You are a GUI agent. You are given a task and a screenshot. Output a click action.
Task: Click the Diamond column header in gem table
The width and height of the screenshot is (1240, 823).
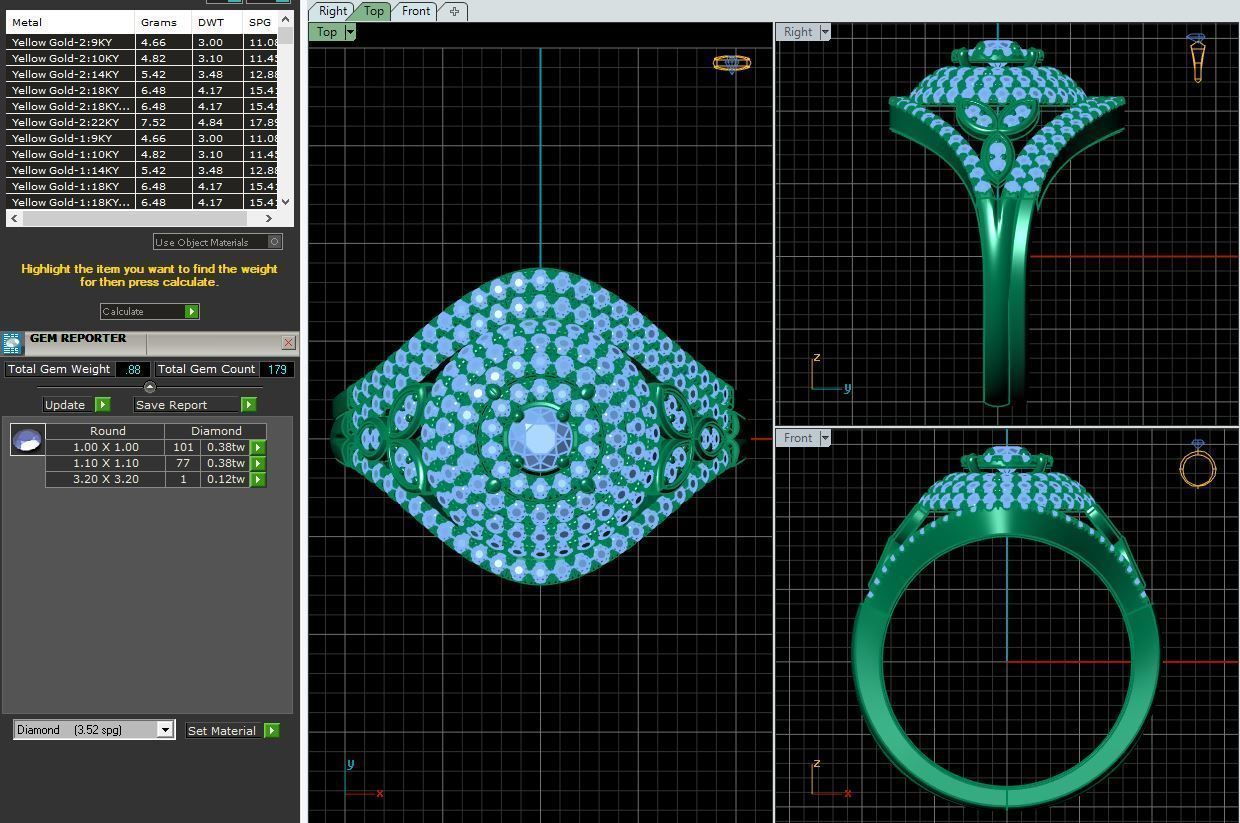click(x=217, y=431)
